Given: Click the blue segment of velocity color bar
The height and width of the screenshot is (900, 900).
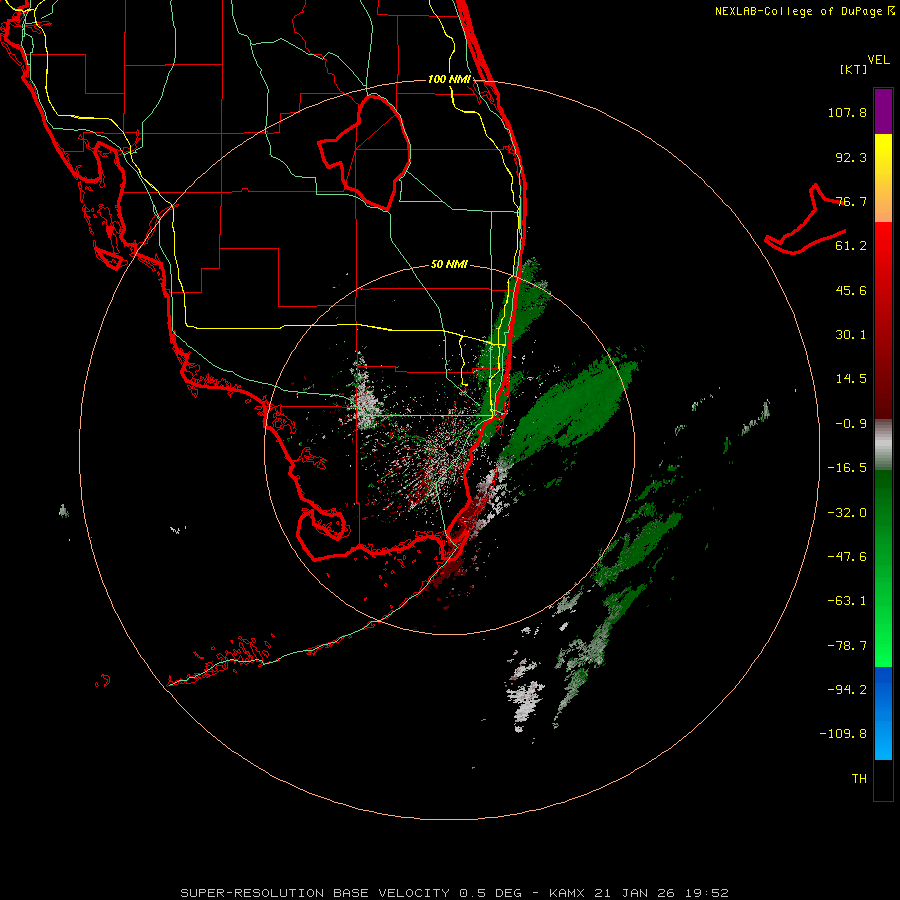Looking at the screenshot, I should click(x=883, y=713).
